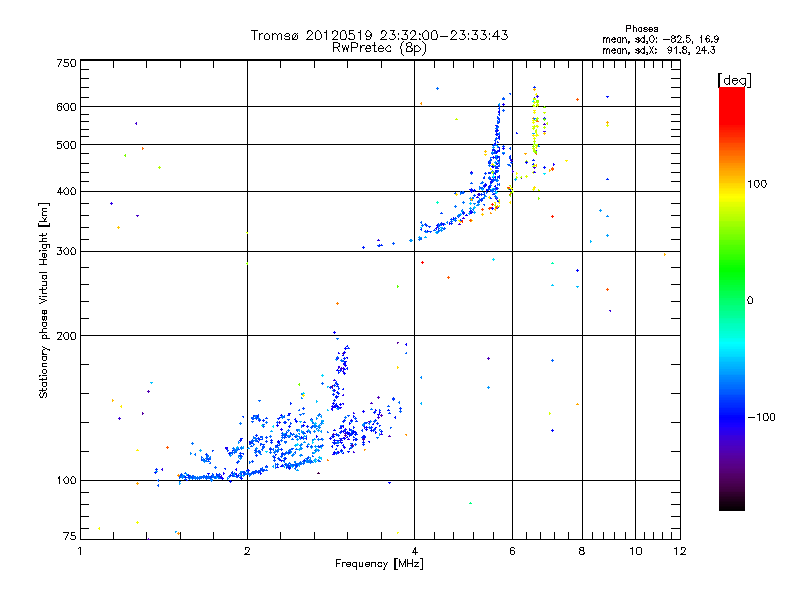Click the "[deg]" unit label above the color bar
This screenshot has height=600, width=800.
pyautogui.click(x=734, y=80)
